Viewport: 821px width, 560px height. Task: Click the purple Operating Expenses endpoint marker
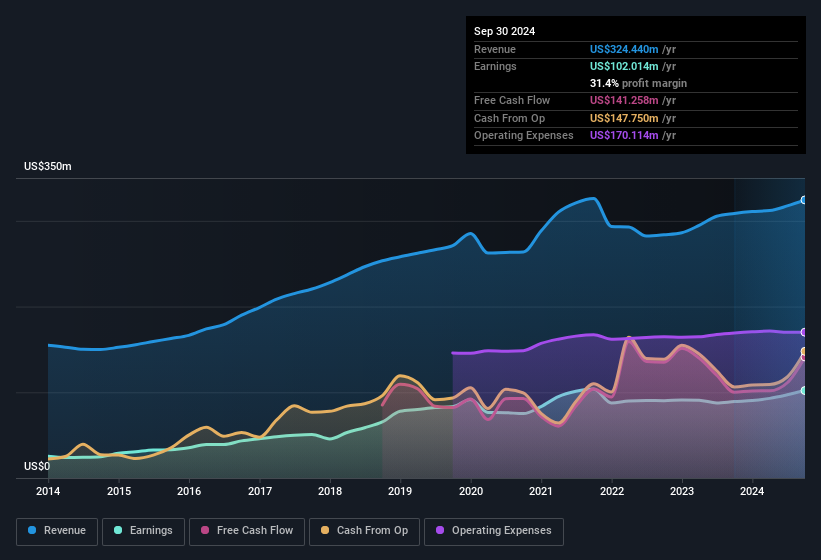pos(804,332)
